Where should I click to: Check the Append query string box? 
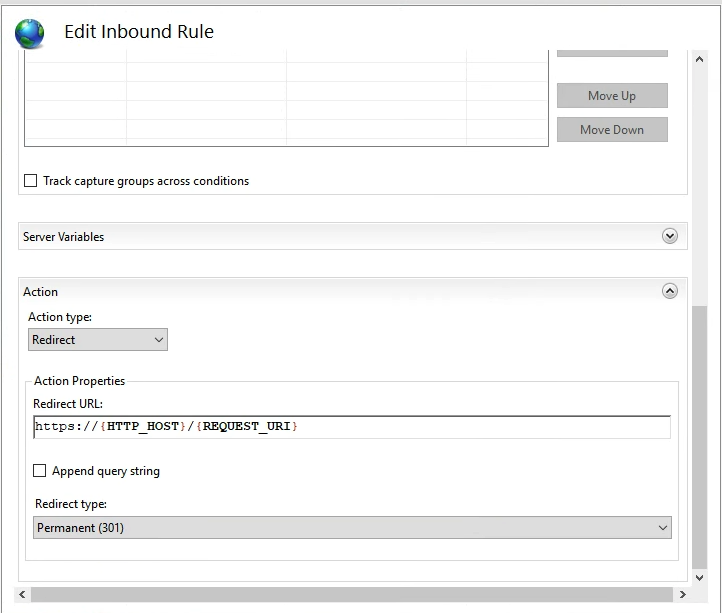[x=40, y=471]
